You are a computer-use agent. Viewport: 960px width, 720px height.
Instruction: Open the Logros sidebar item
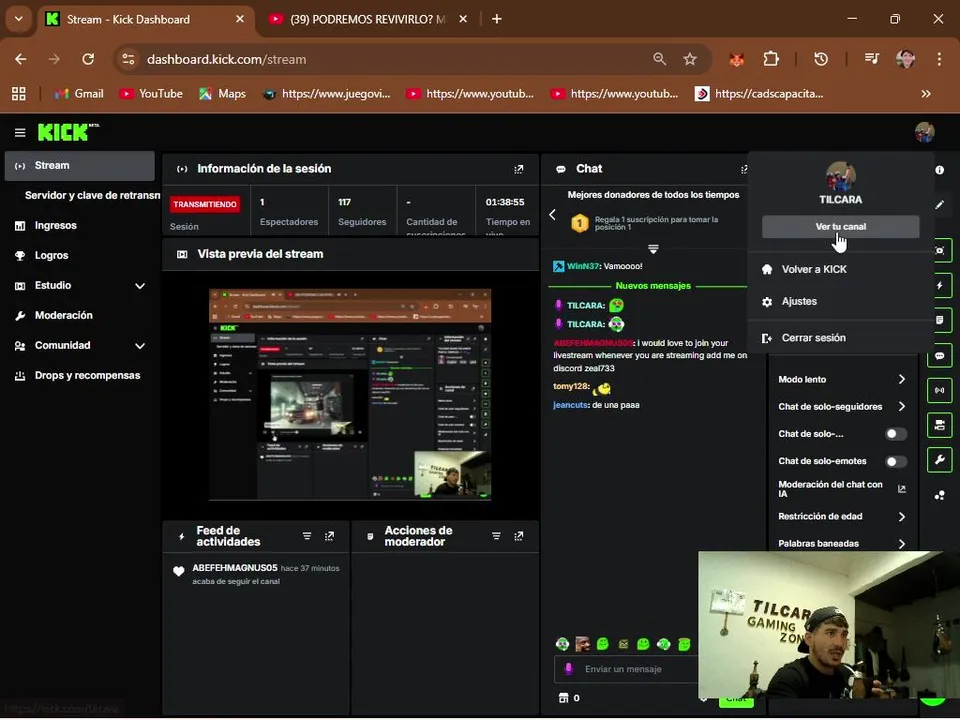tap(80, 256)
